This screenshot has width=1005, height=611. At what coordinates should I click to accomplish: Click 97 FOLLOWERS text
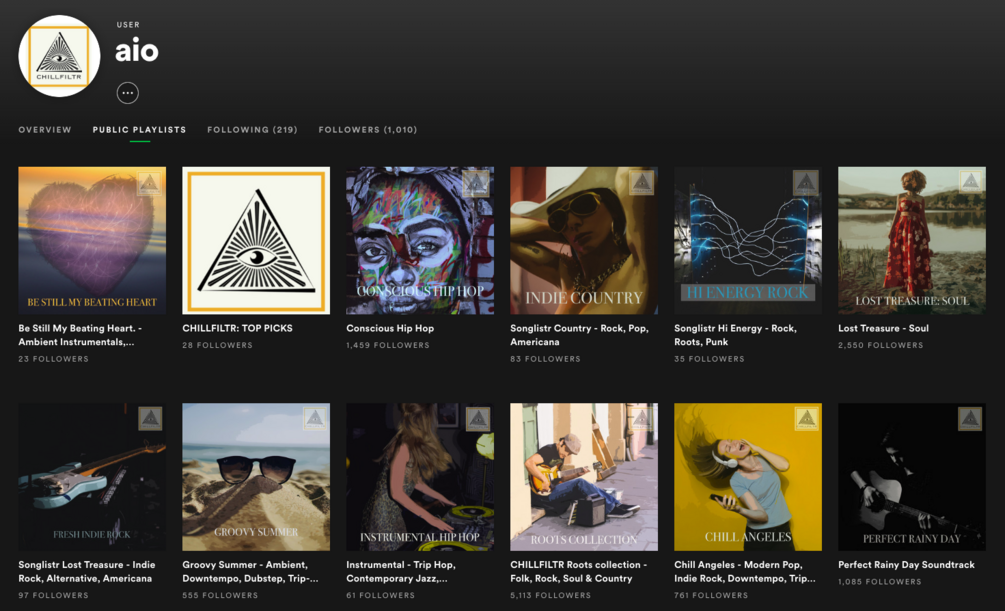point(53,596)
